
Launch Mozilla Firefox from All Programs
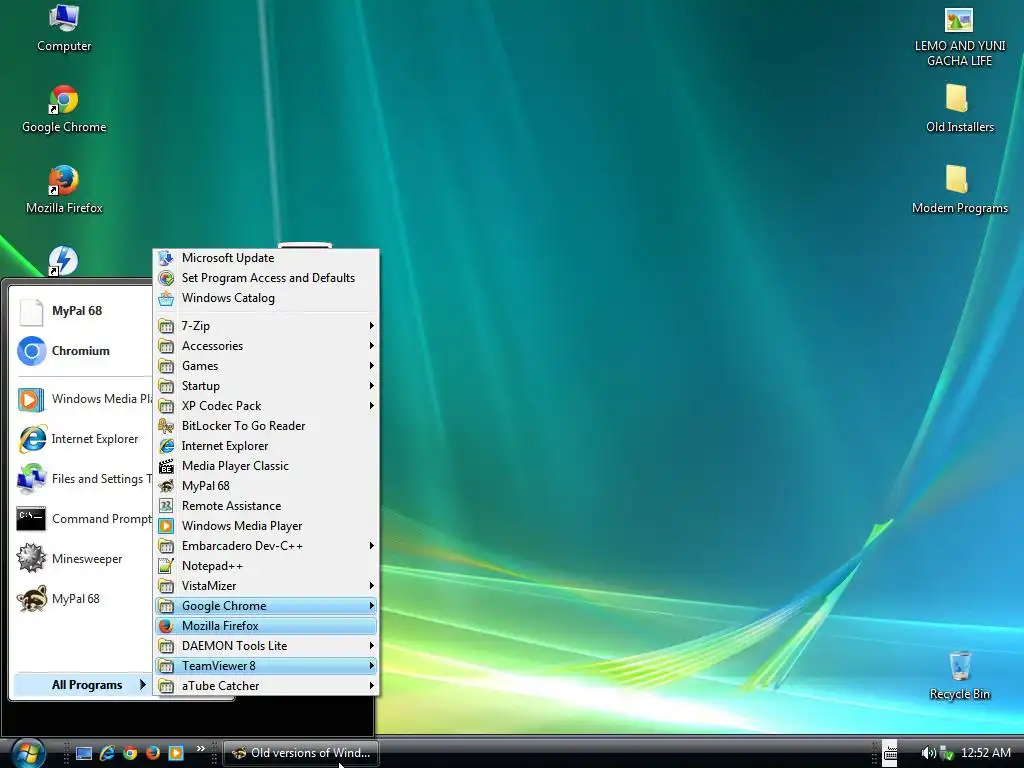[266, 626]
